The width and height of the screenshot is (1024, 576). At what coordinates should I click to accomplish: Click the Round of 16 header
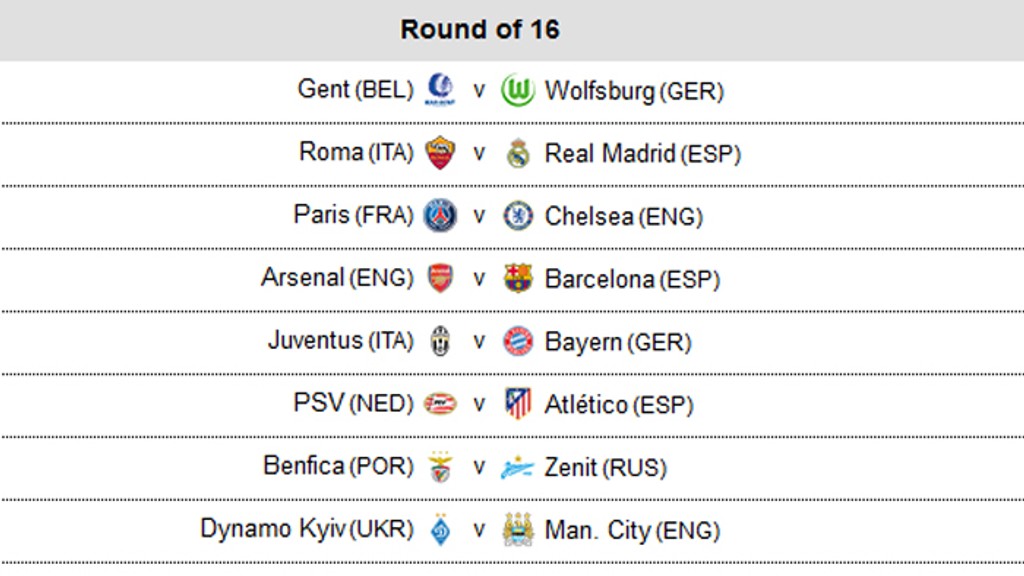[x=480, y=30]
